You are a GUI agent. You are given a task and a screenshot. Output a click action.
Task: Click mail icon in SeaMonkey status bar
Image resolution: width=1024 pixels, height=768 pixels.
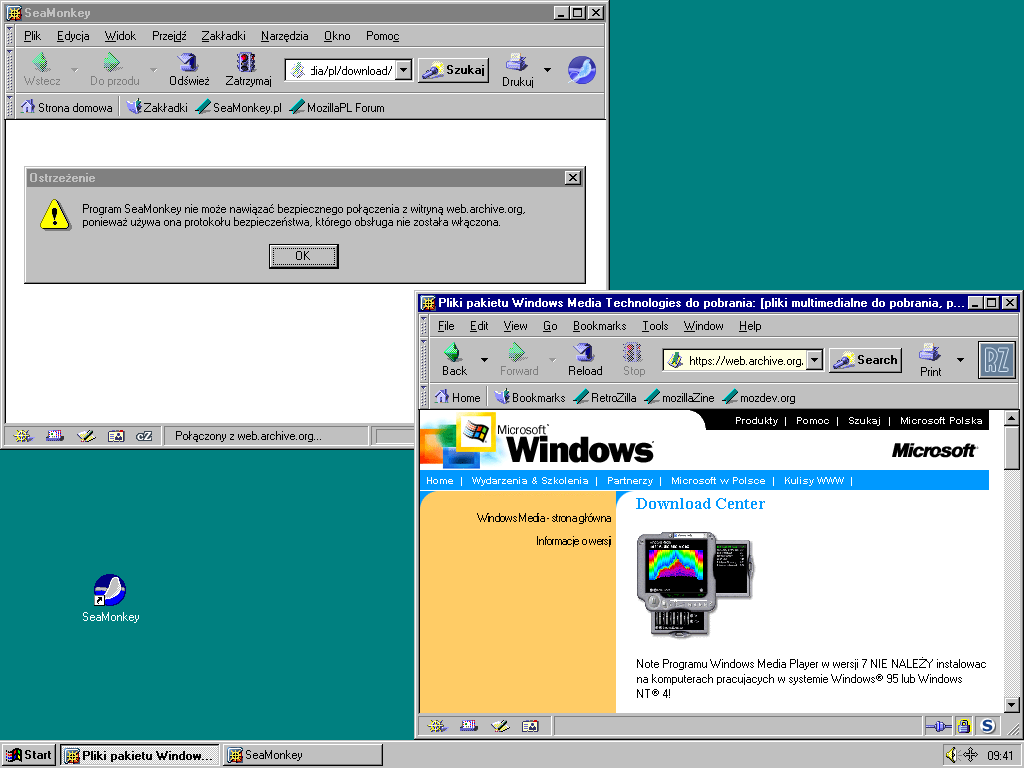point(54,436)
